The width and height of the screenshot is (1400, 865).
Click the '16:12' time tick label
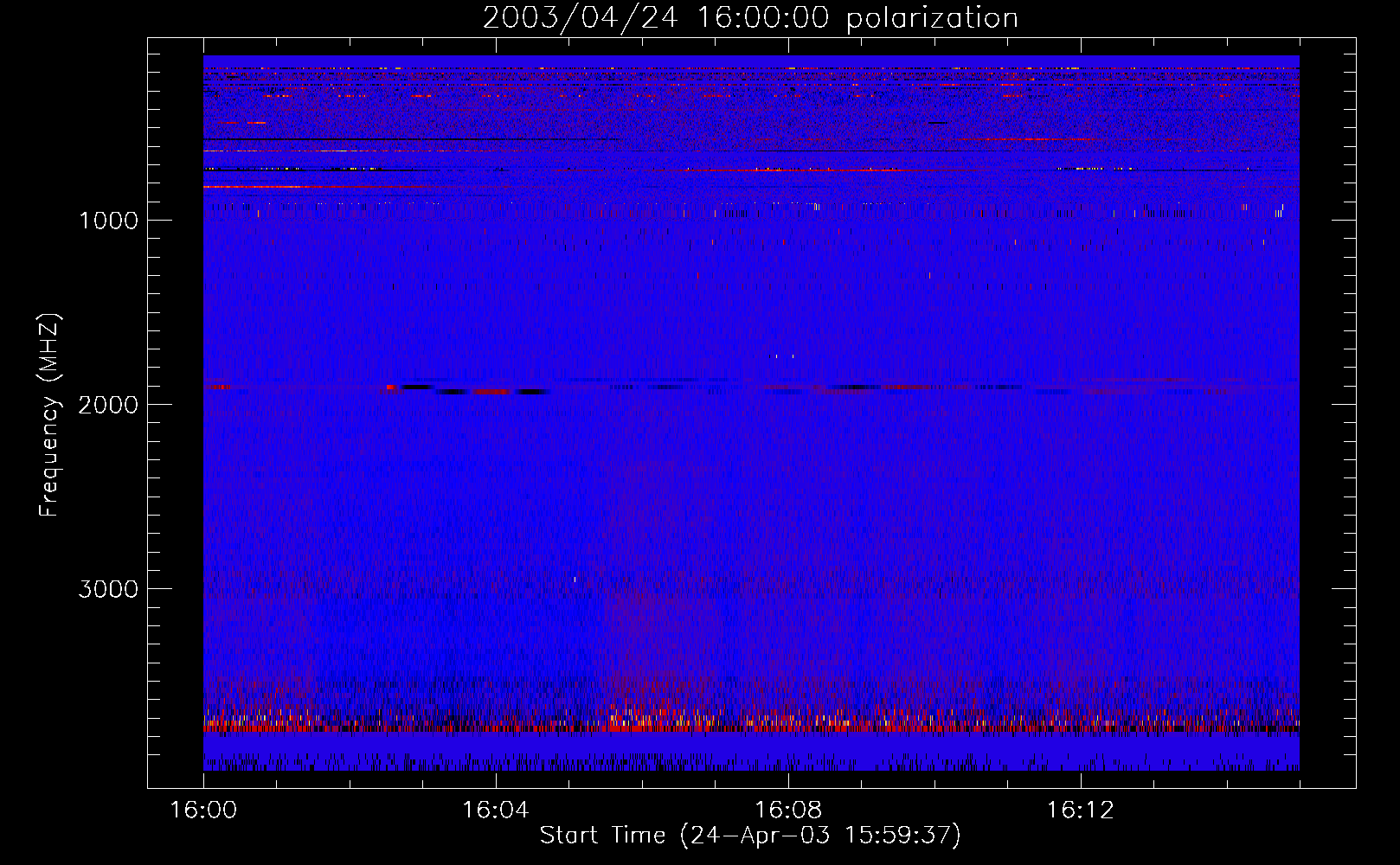[x=1080, y=811]
